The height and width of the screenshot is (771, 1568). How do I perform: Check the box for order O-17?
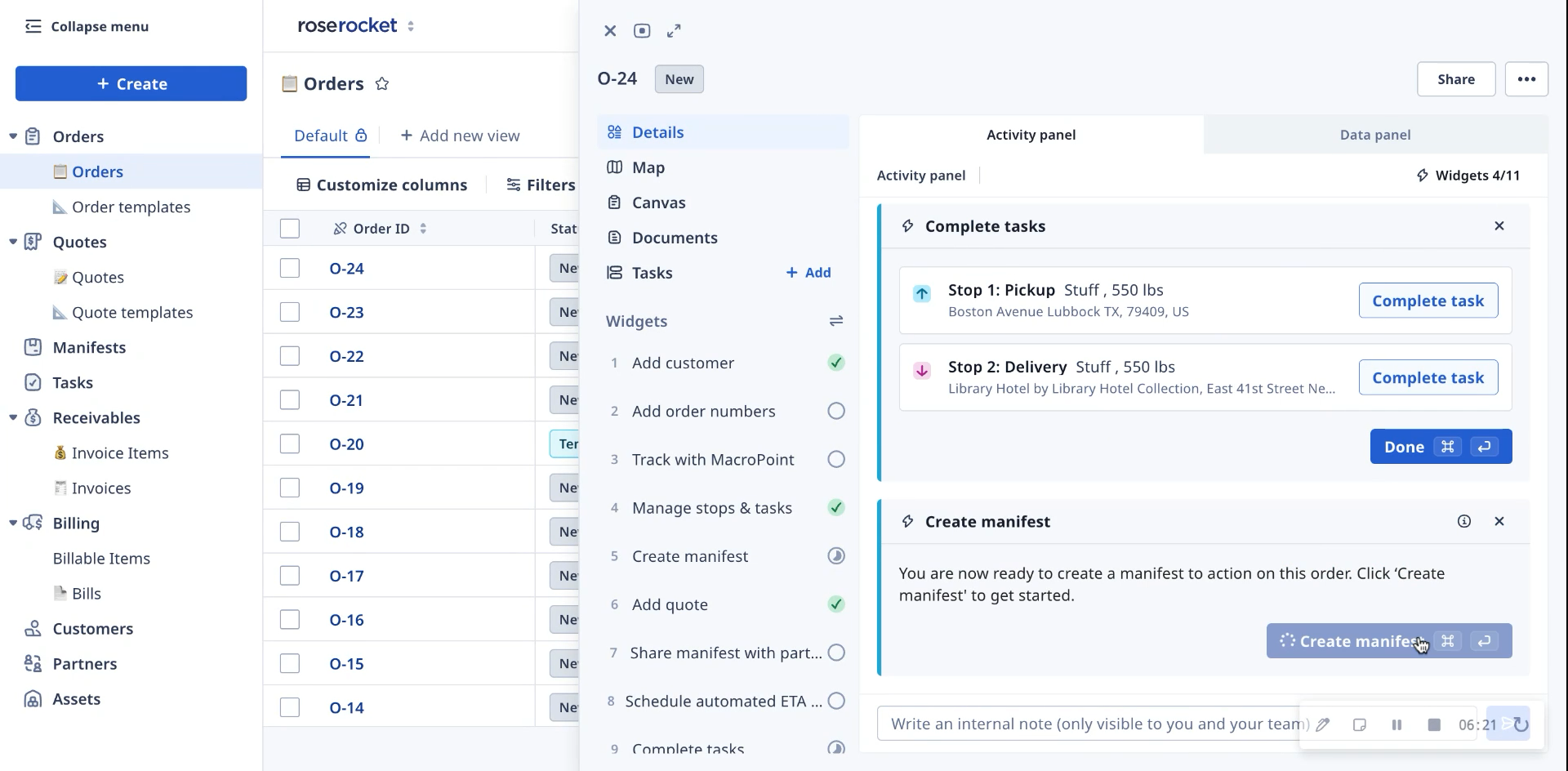290,576
